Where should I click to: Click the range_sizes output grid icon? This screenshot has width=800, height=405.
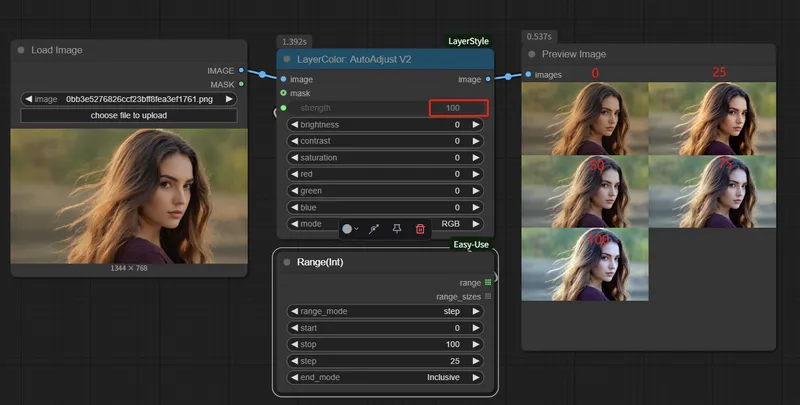pyautogui.click(x=488, y=297)
